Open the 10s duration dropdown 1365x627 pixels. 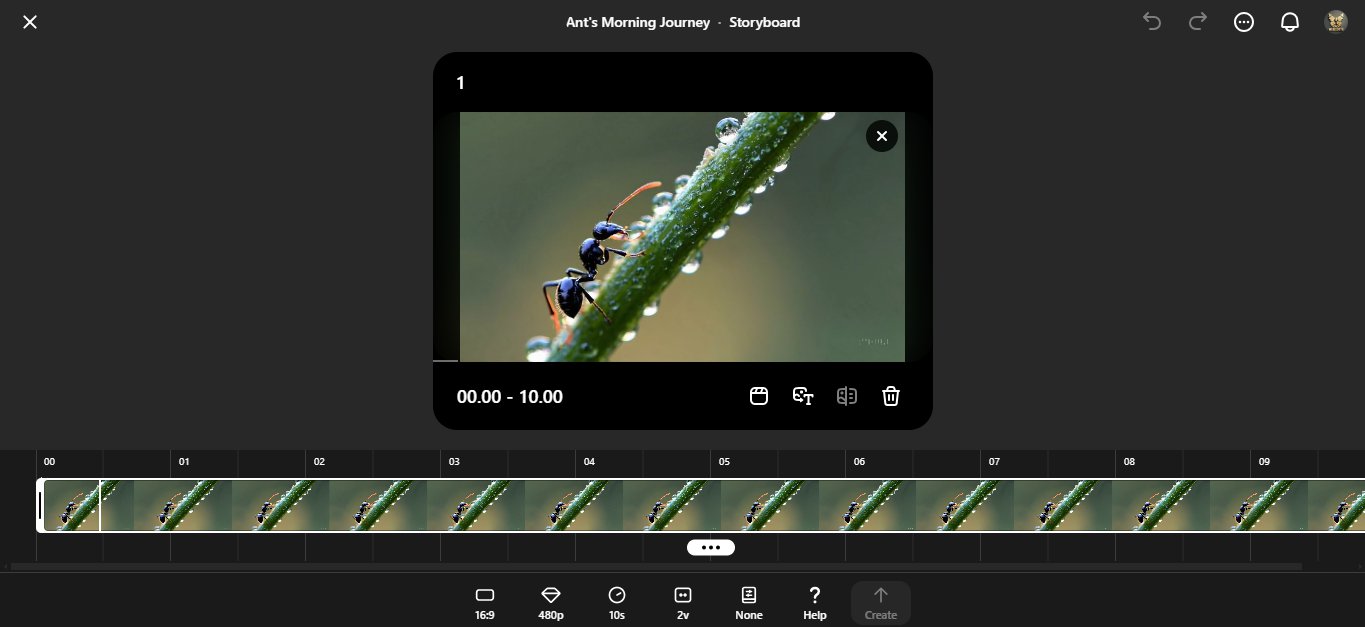click(x=617, y=603)
